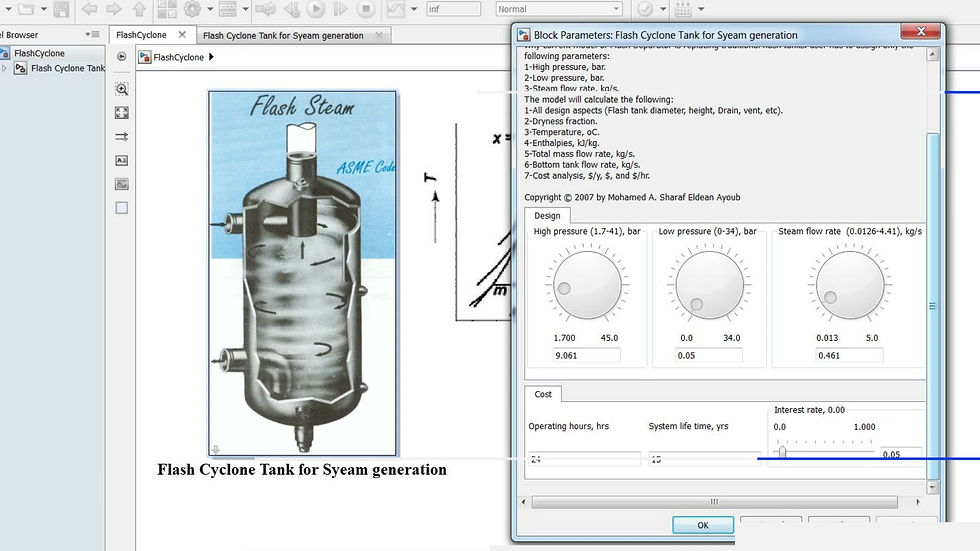Open dropdown next to Build Model icon
The width and height of the screenshot is (980, 551).
[x=701, y=9]
